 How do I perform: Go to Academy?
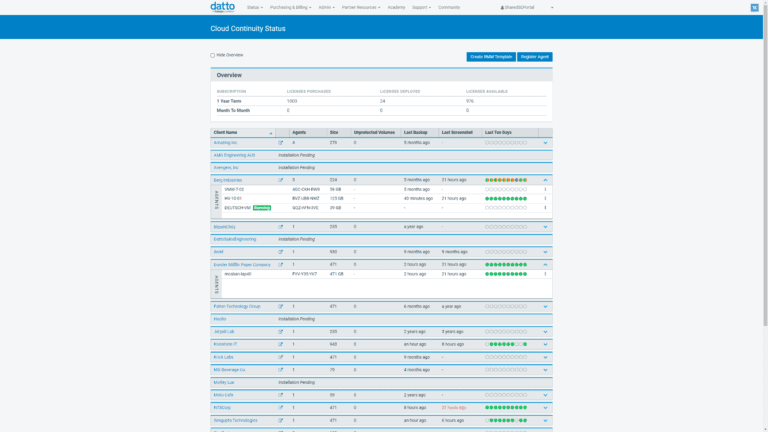point(396,7)
